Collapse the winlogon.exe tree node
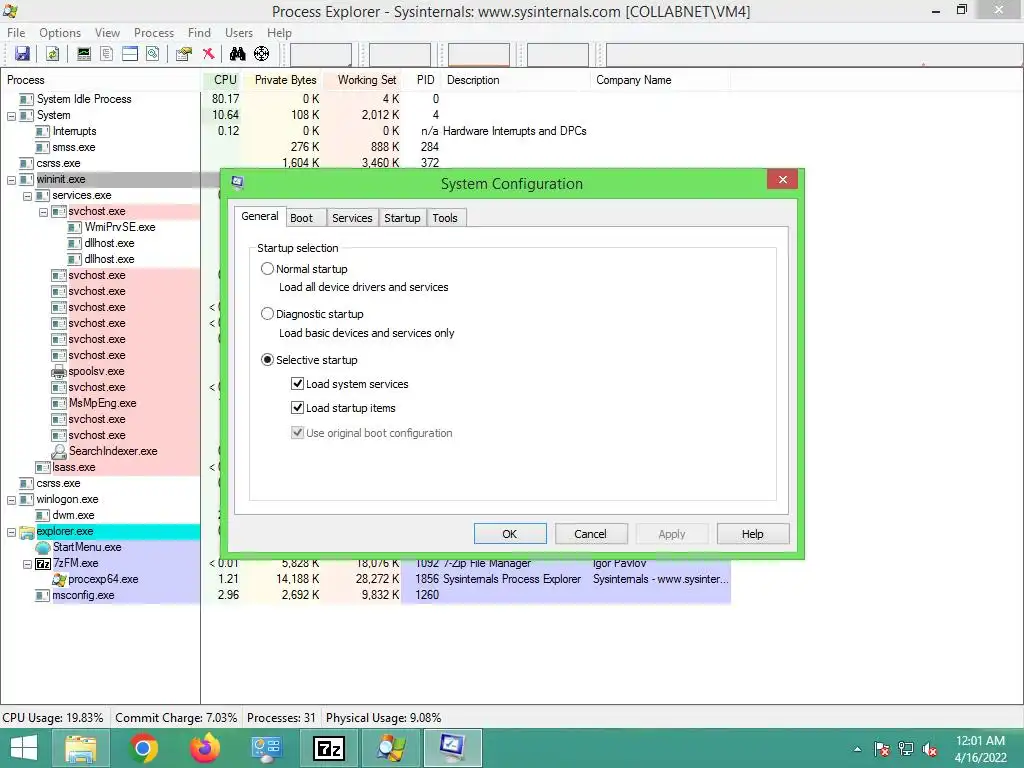 (11, 500)
